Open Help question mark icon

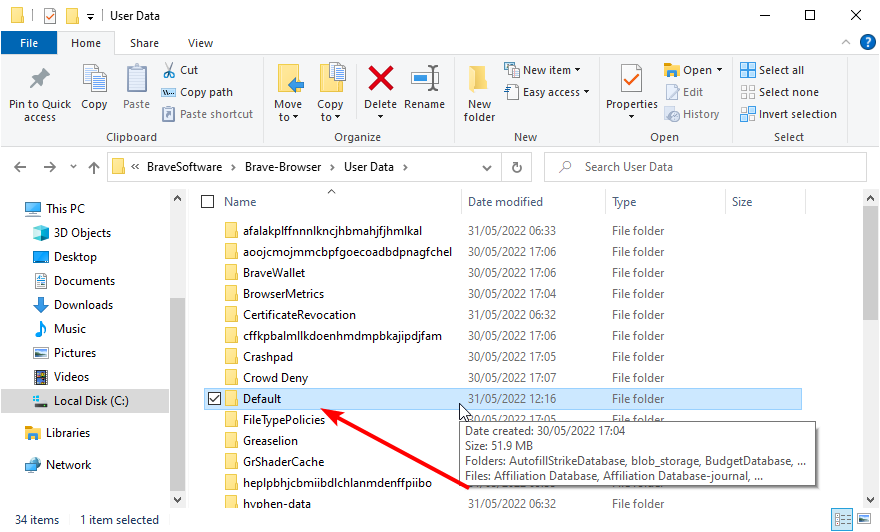[x=868, y=43]
